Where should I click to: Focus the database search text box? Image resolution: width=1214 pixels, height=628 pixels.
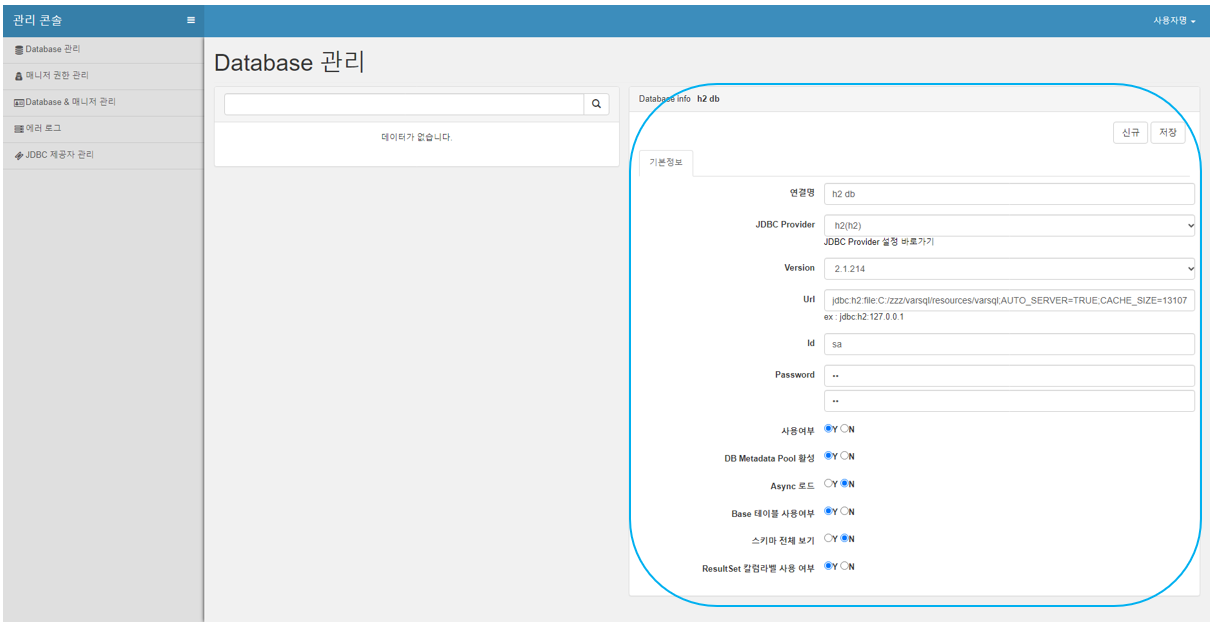[x=404, y=104]
